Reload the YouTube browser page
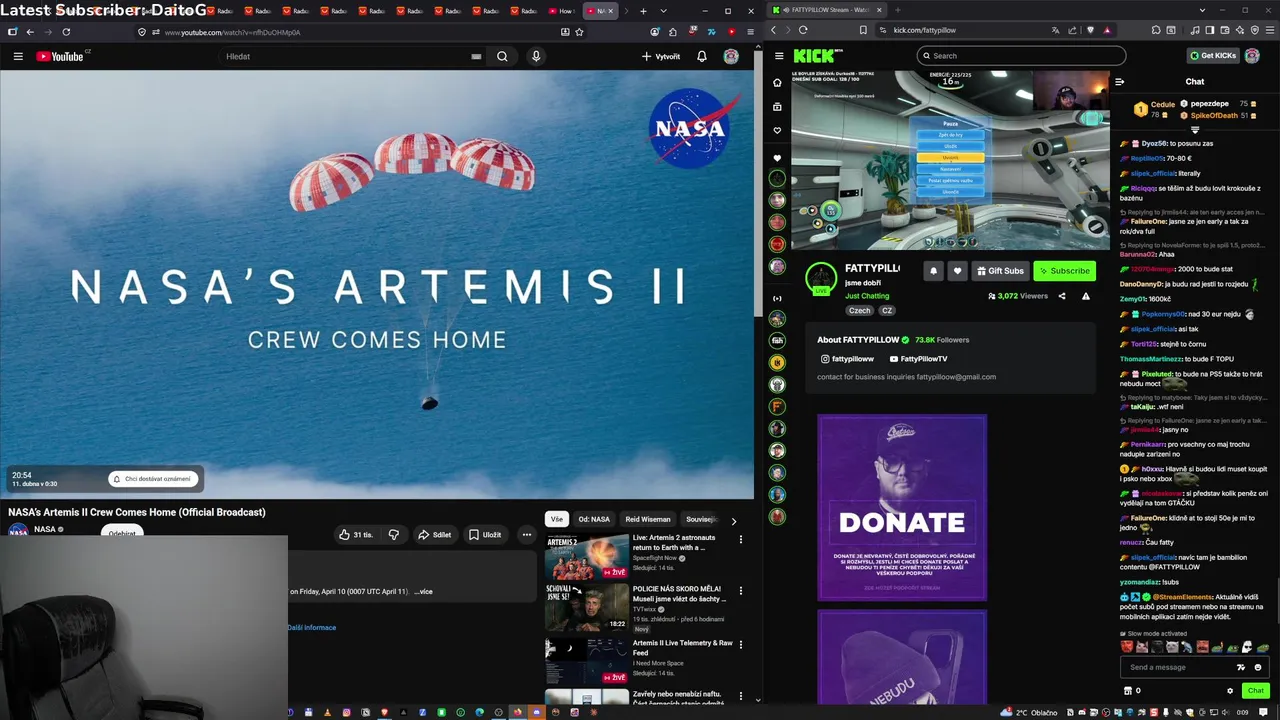Screen dimensions: 1280x720 tap(66, 32)
